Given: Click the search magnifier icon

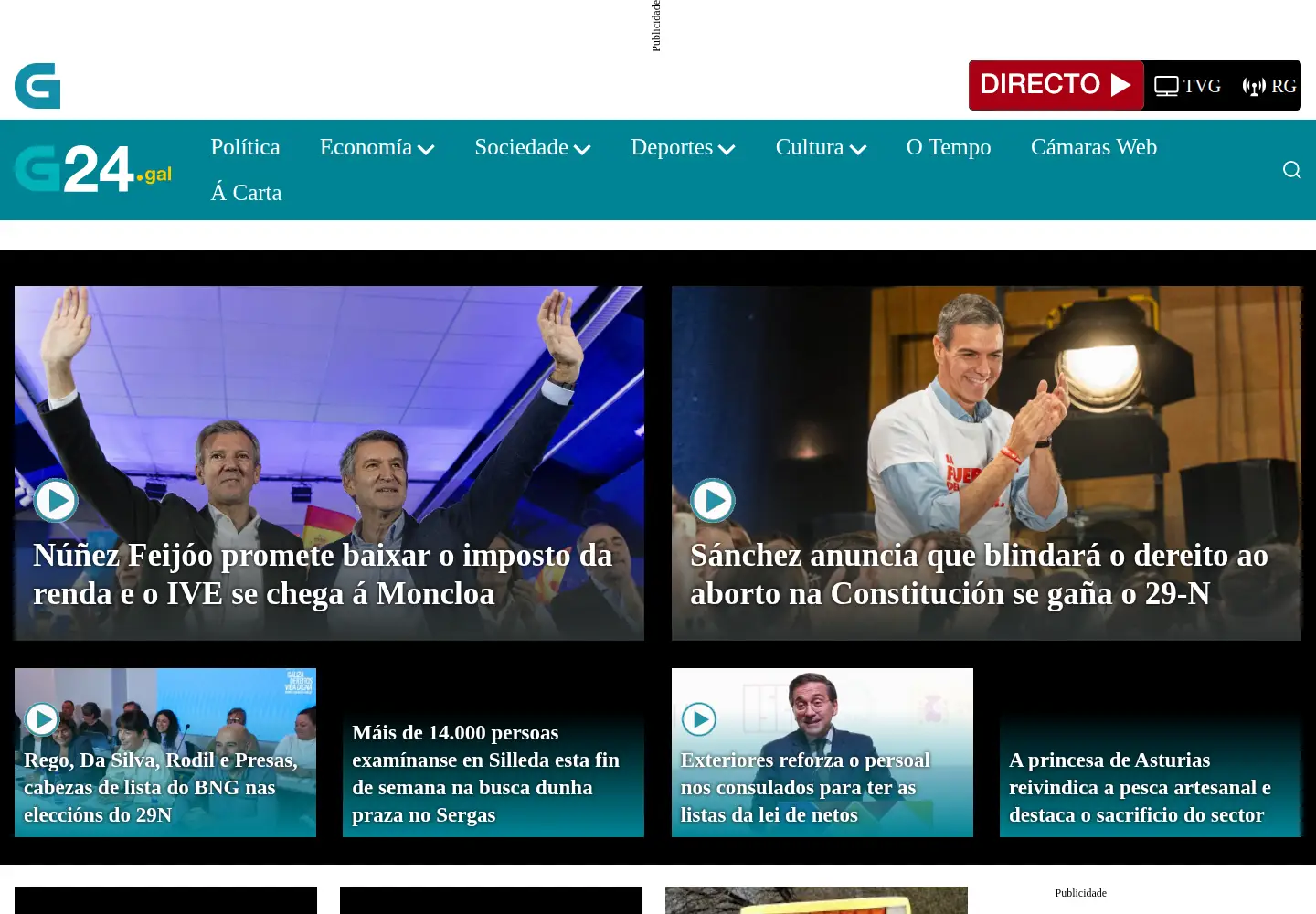Looking at the screenshot, I should click(x=1291, y=170).
